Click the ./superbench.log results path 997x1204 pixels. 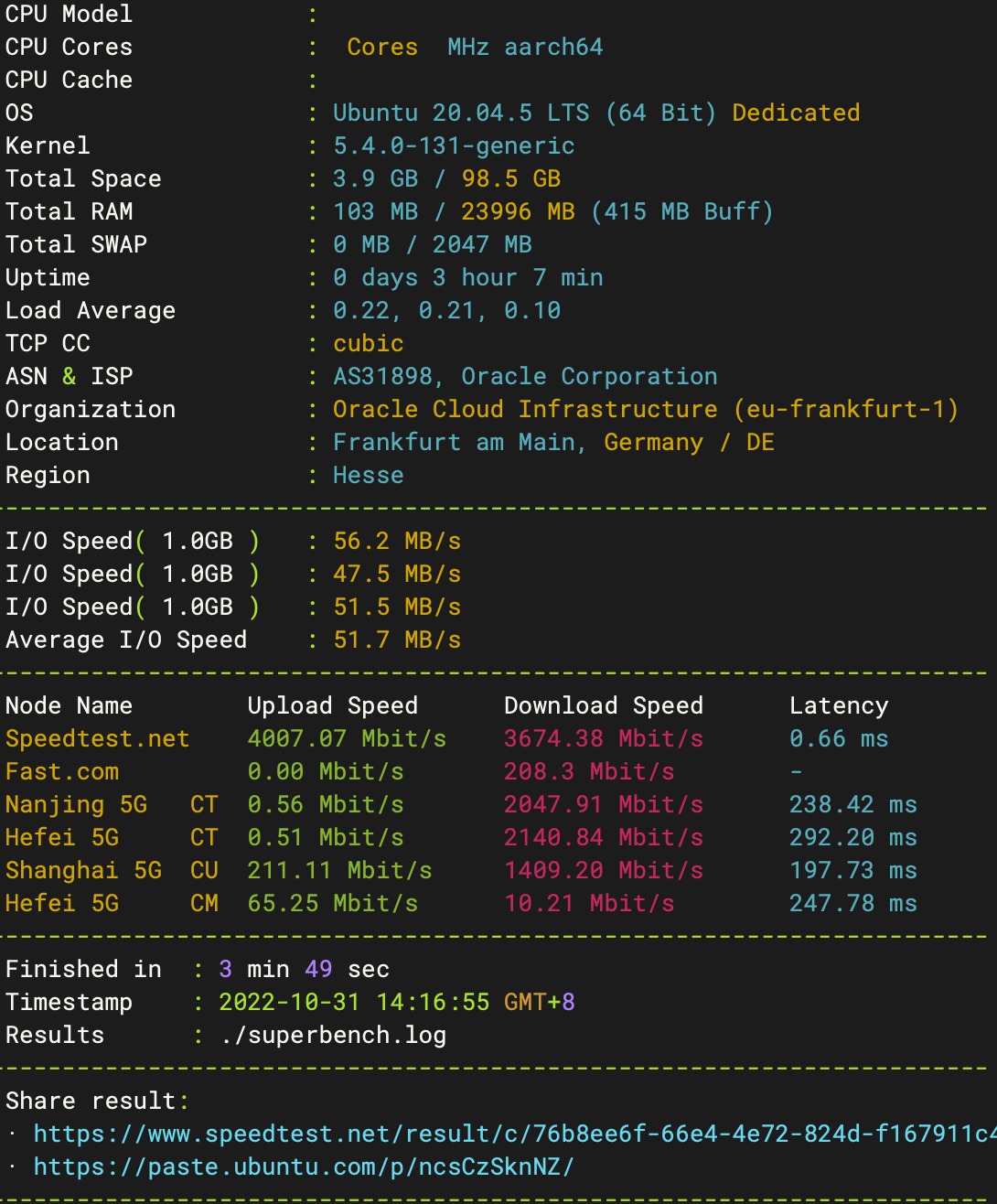(x=333, y=1036)
